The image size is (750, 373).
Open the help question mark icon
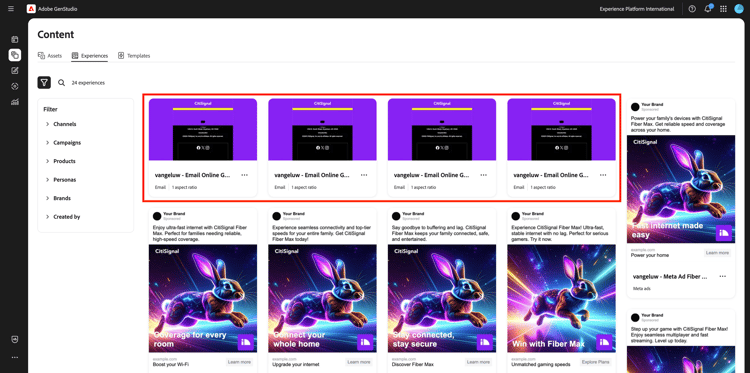coord(692,9)
